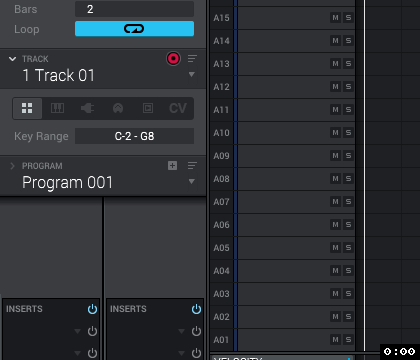Select pad row A10 label

click(x=221, y=133)
